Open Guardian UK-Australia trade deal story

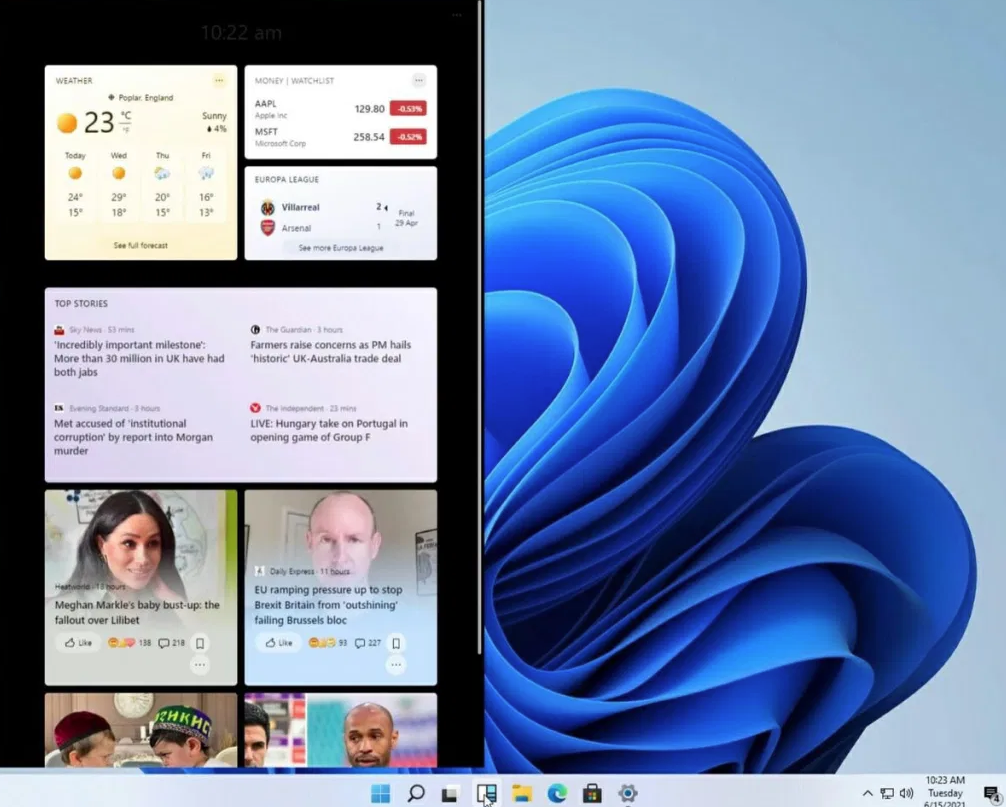330,352
